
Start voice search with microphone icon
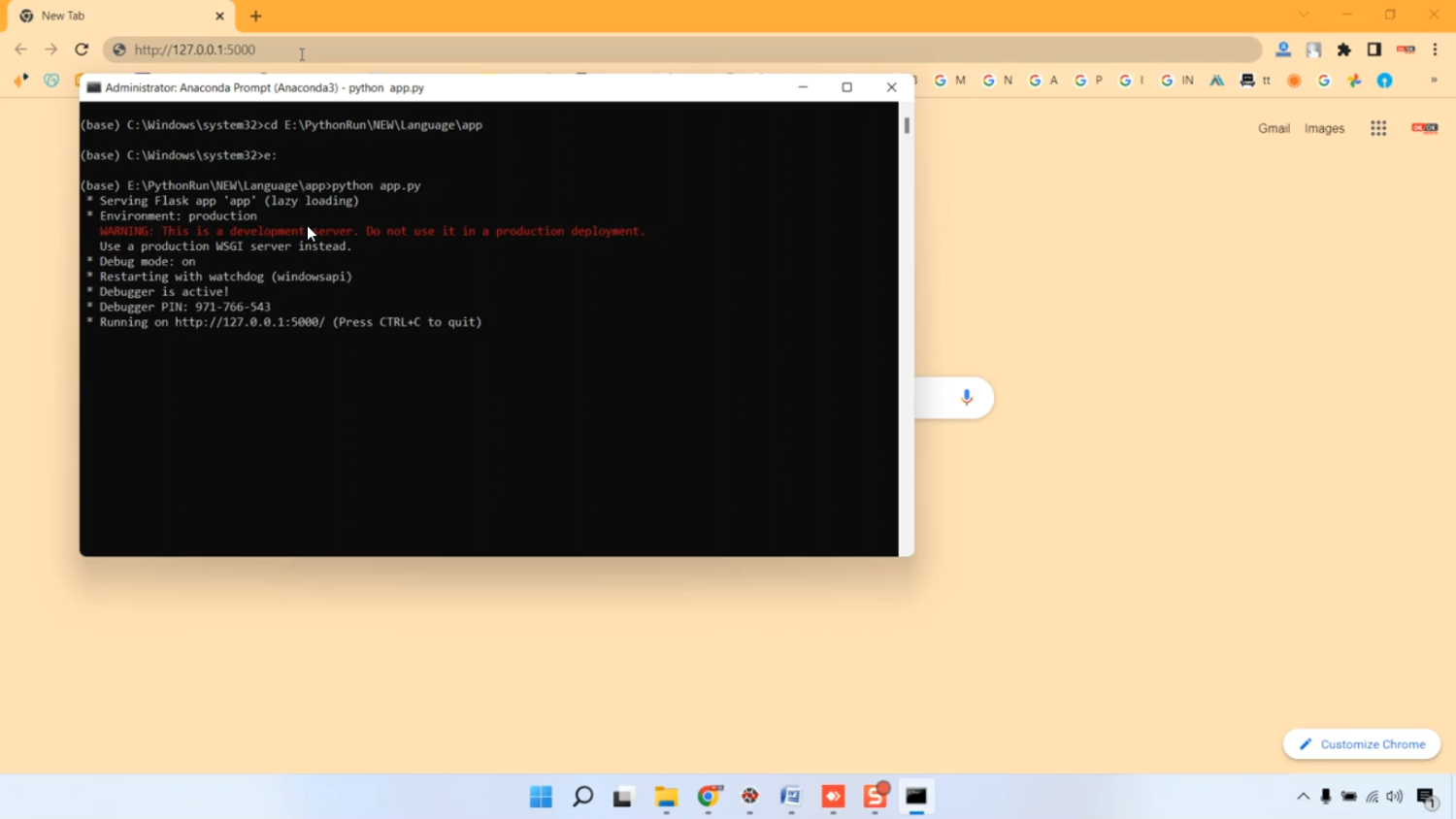point(966,398)
